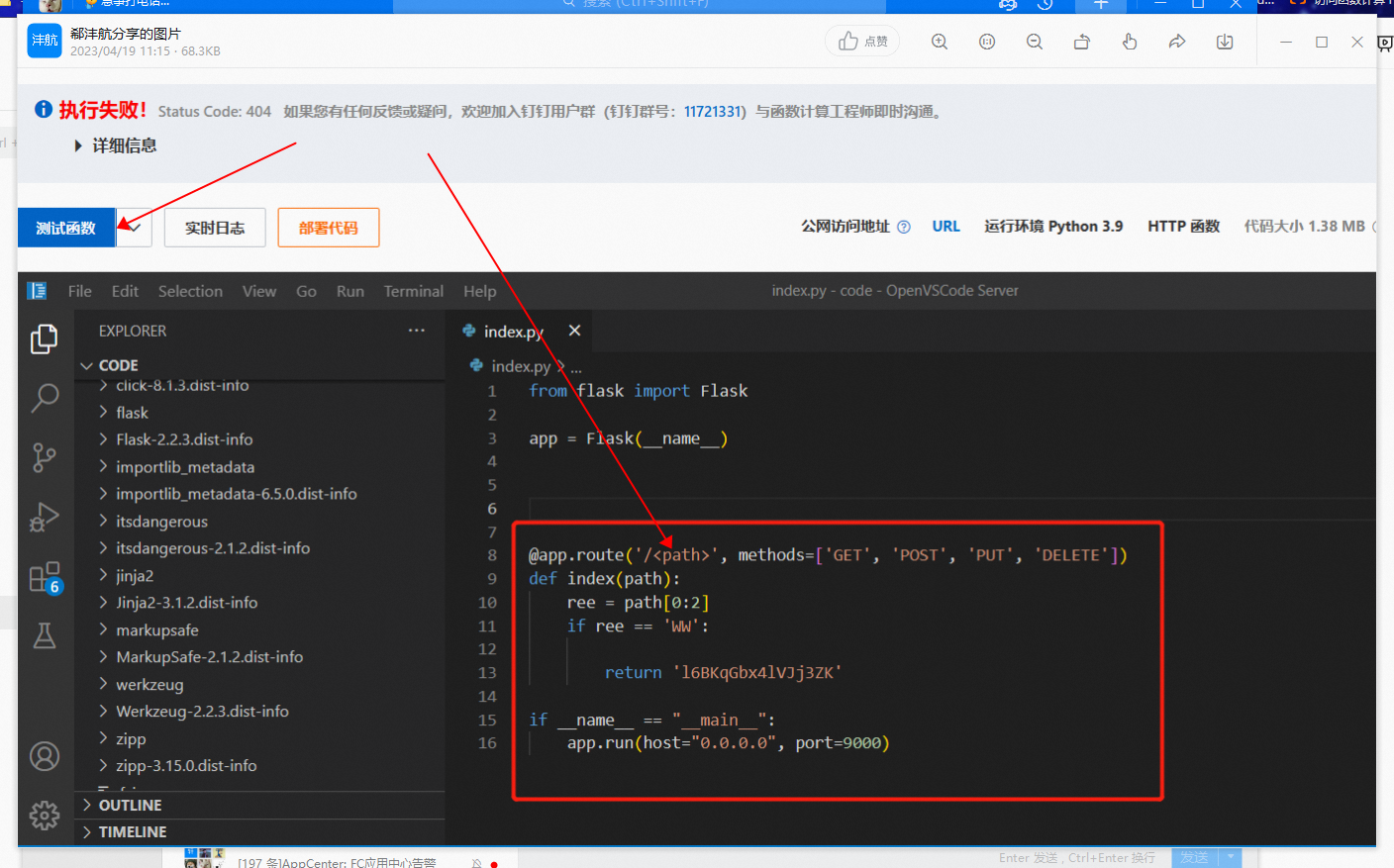Image resolution: width=1394 pixels, height=868 pixels.
Task: Click the VS Code application menu icon
Action: coord(38,291)
